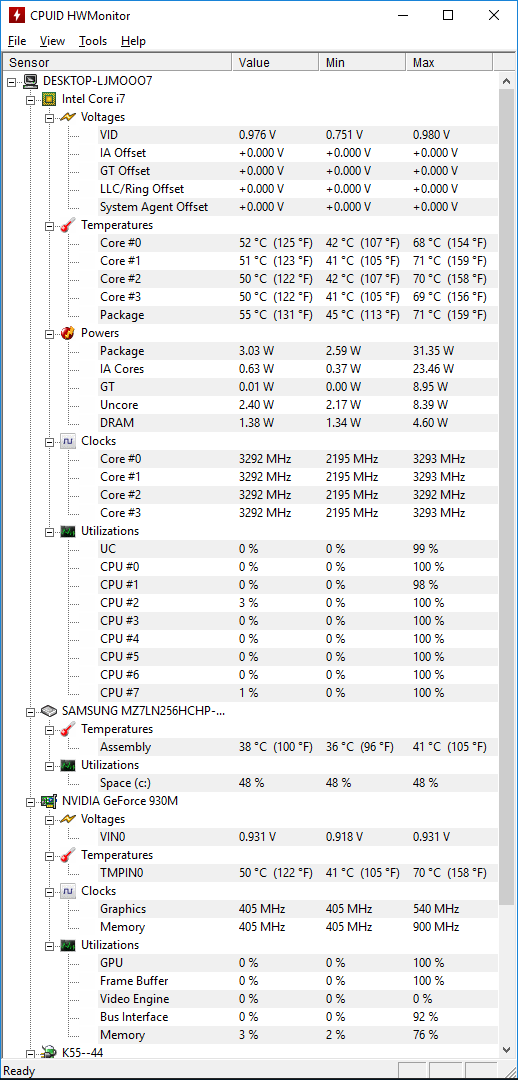This screenshot has height=1080, width=518.
Task: Click the Value column header
Action: (276, 63)
